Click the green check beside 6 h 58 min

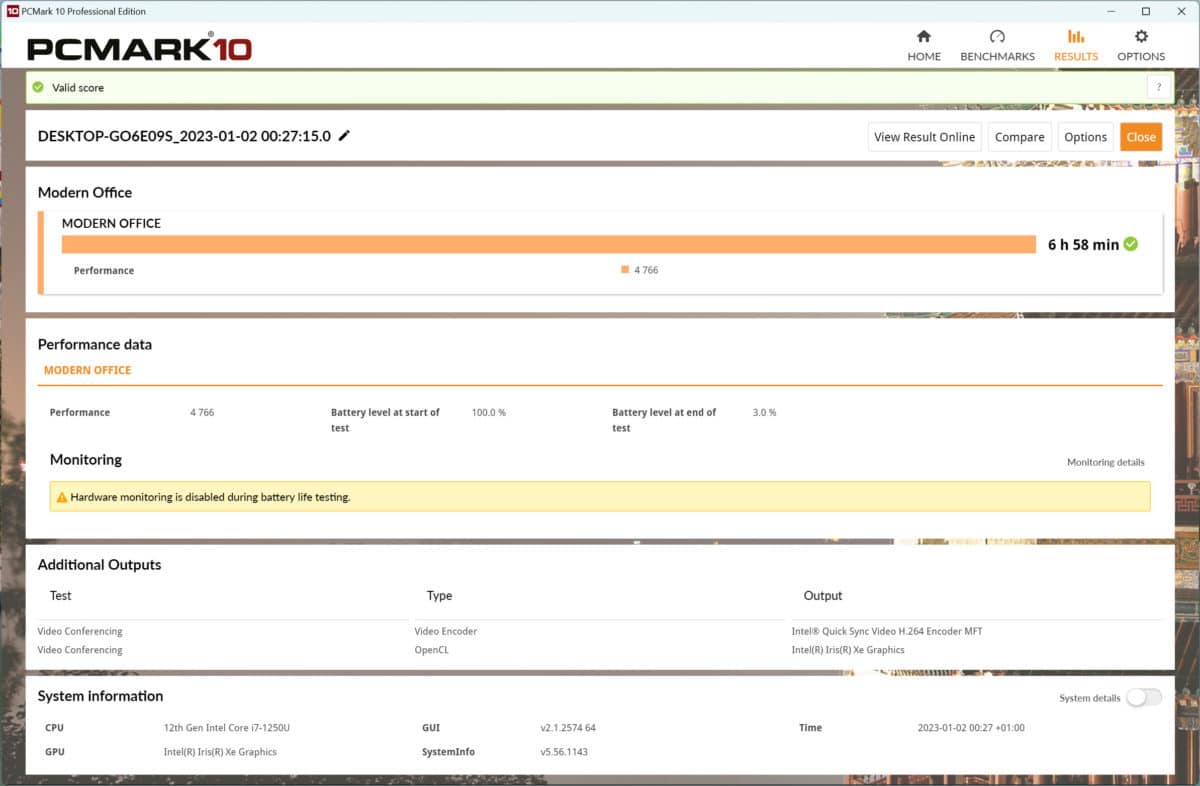(x=1131, y=243)
